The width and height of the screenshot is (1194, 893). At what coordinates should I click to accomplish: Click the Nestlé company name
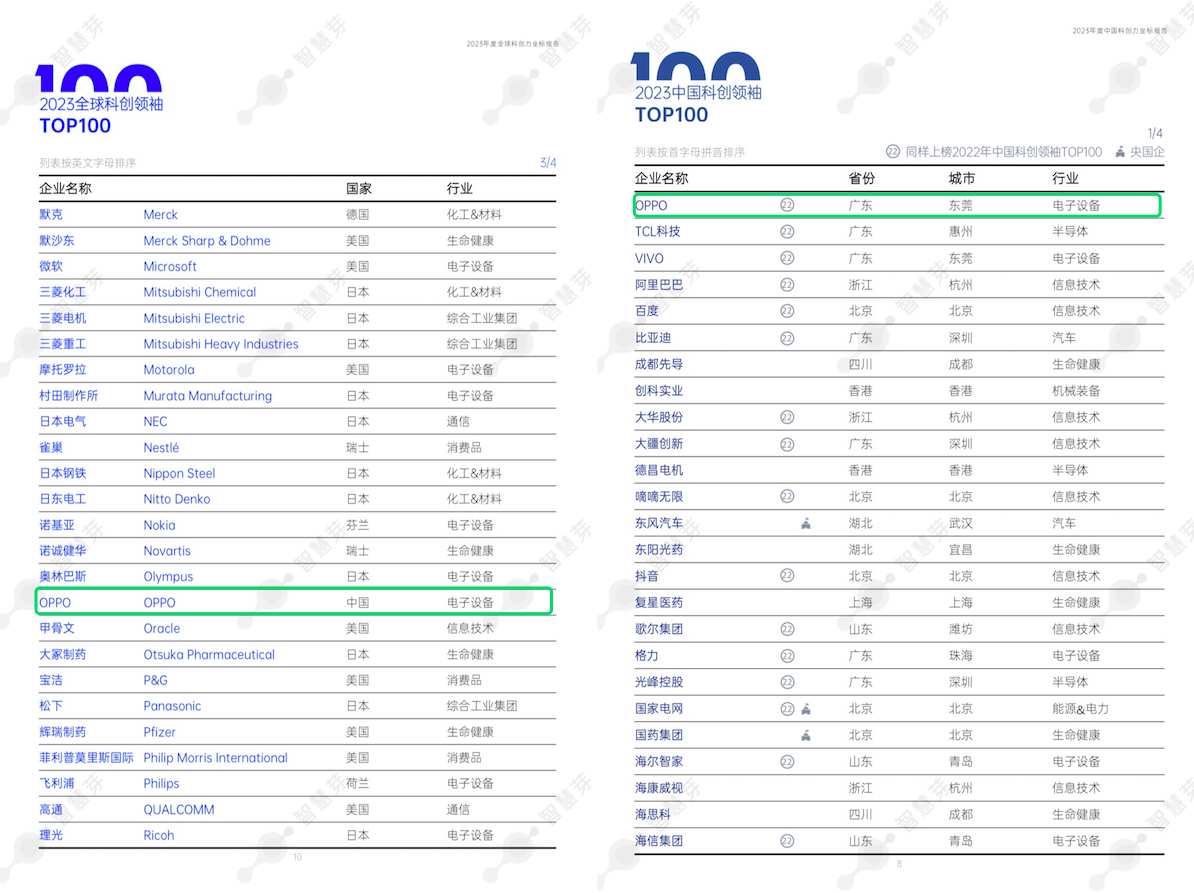(x=161, y=448)
